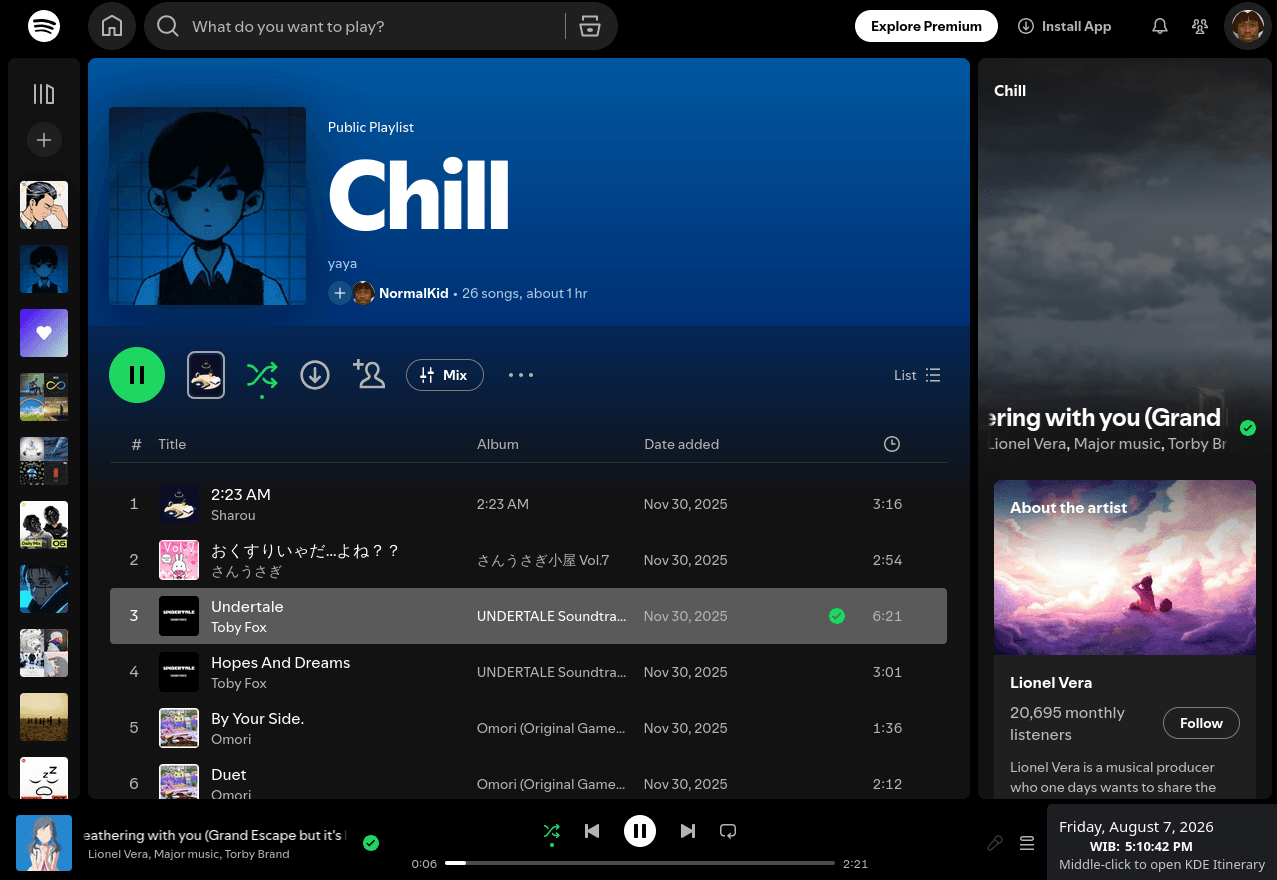
Task: Create a new playlist with plus button
Action: pos(44,141)
